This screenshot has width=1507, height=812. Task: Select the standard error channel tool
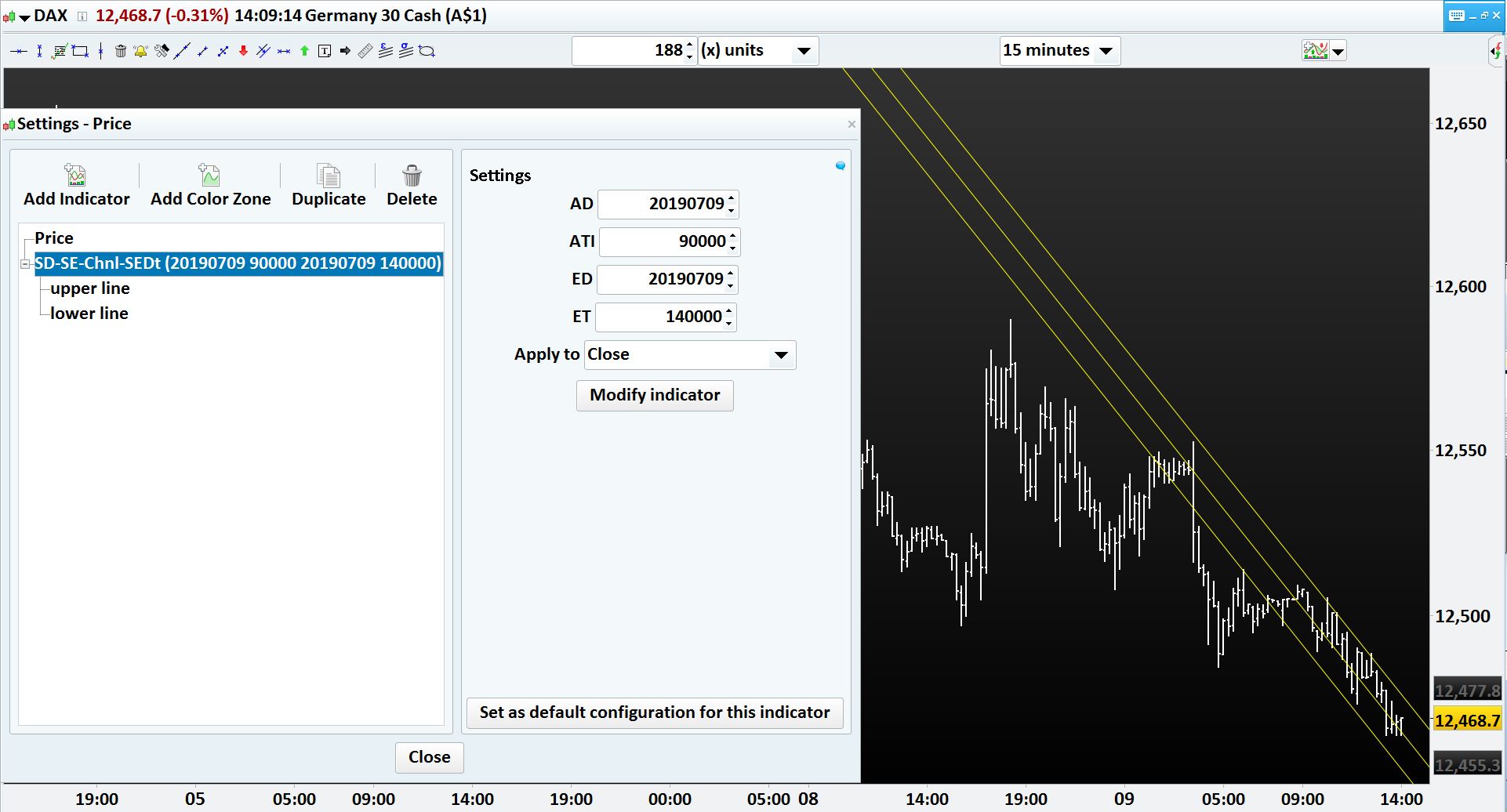point(386,52)
